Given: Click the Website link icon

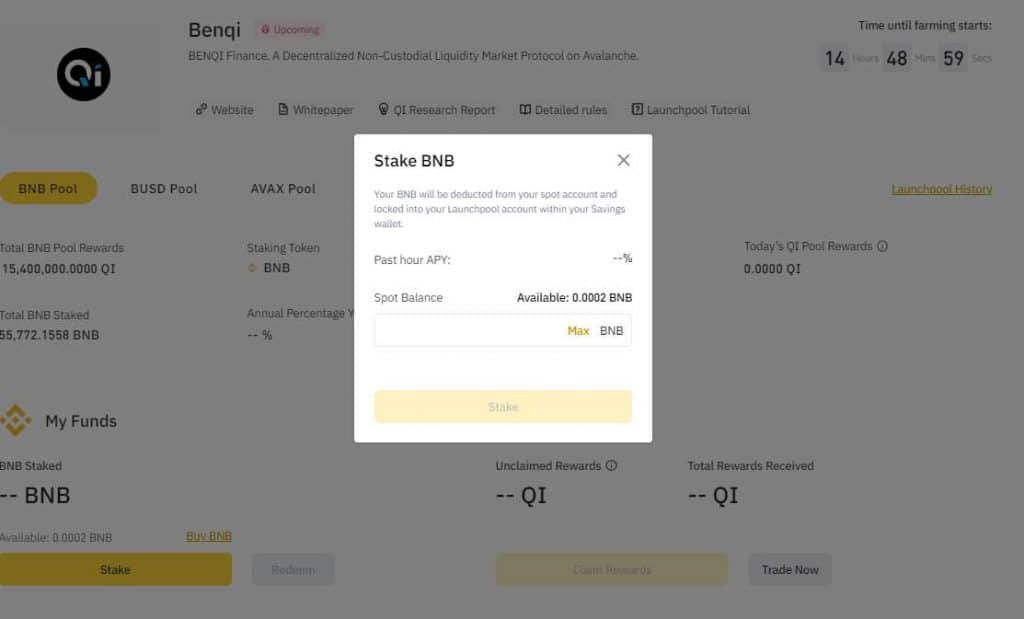Looking at the screenshot, I should [x=201, y=110].
